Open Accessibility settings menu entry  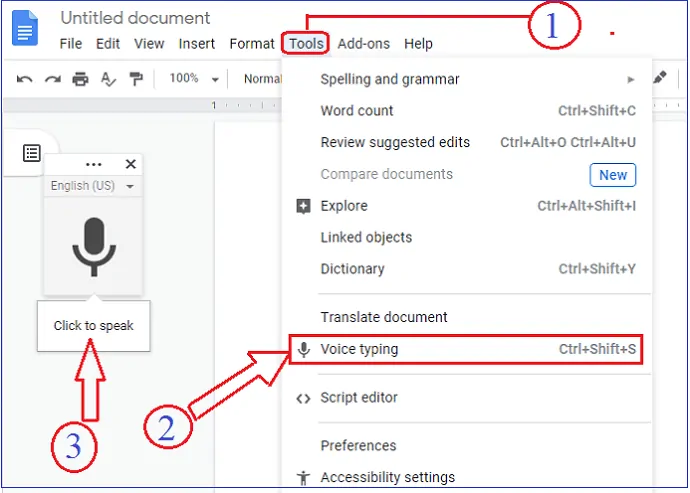coord(387,477)
